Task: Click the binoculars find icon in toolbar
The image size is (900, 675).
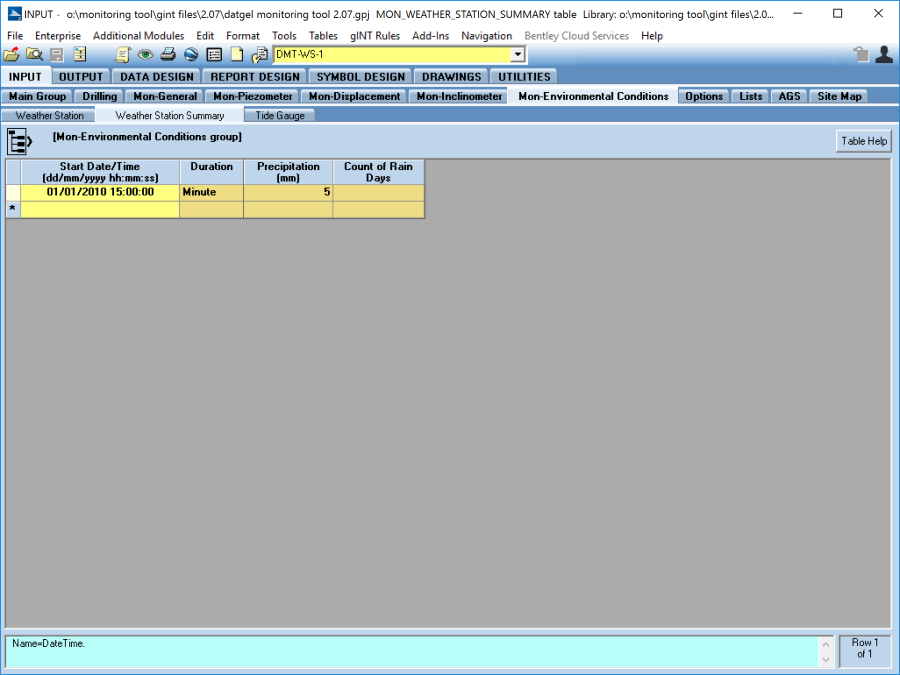Action: click(x=34, y=55)
